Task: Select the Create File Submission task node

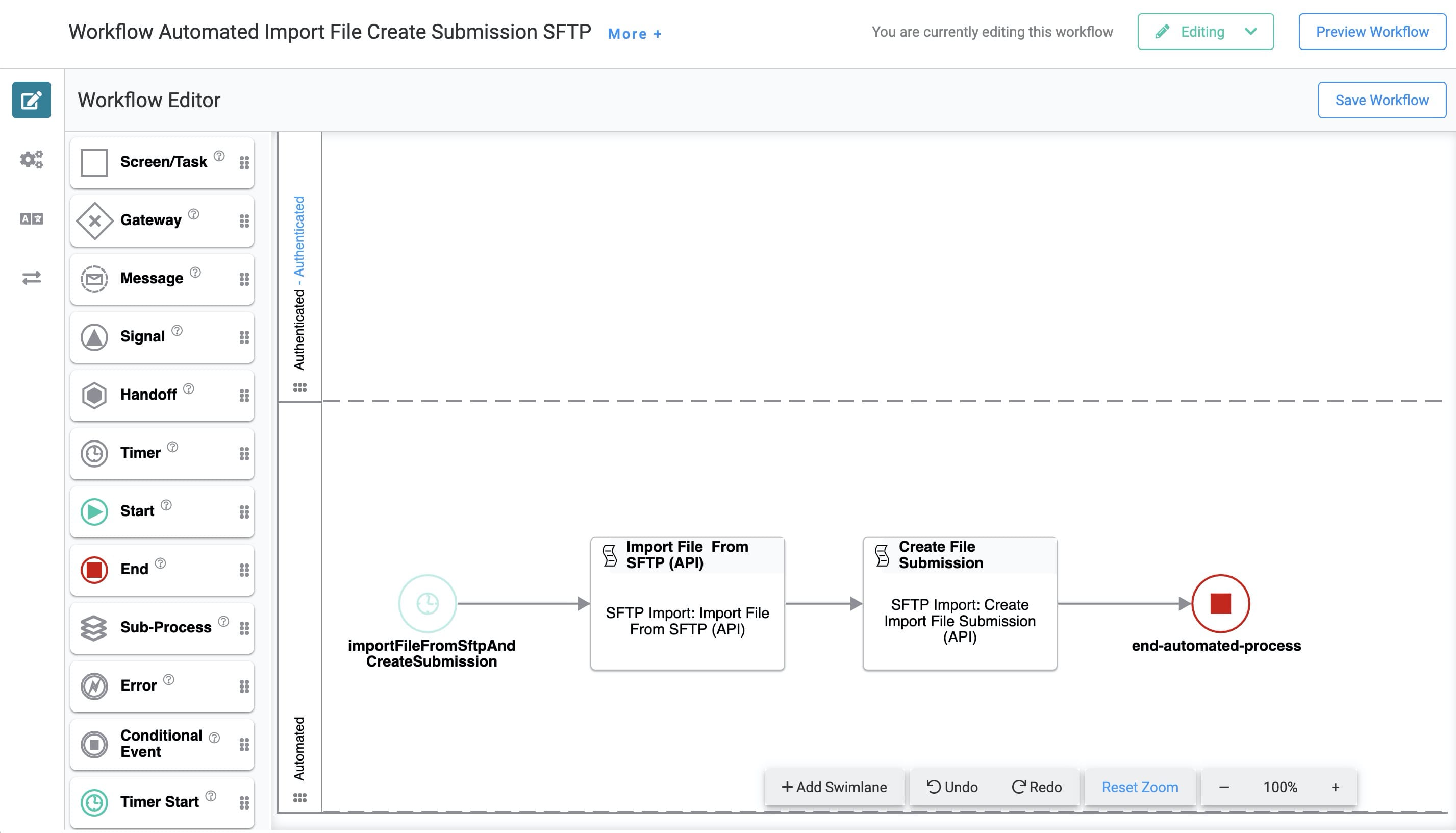Action: [960, 604]
